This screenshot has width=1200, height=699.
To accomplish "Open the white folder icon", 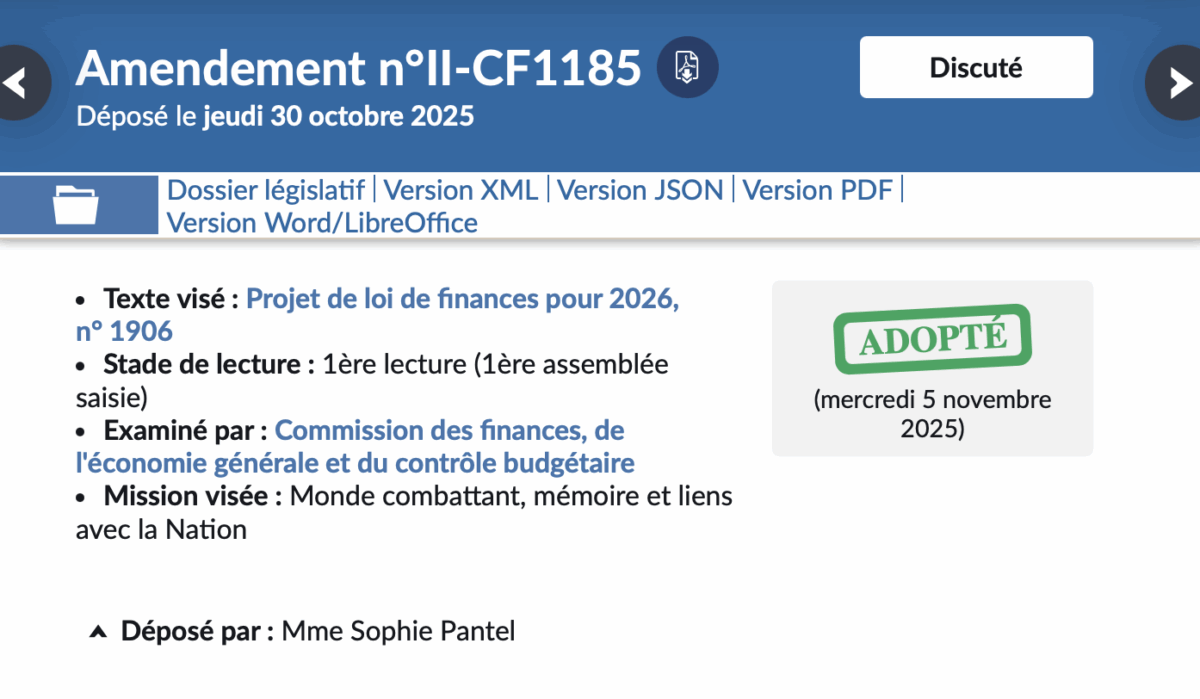I will pyautogui.click(x=76, y=205).
